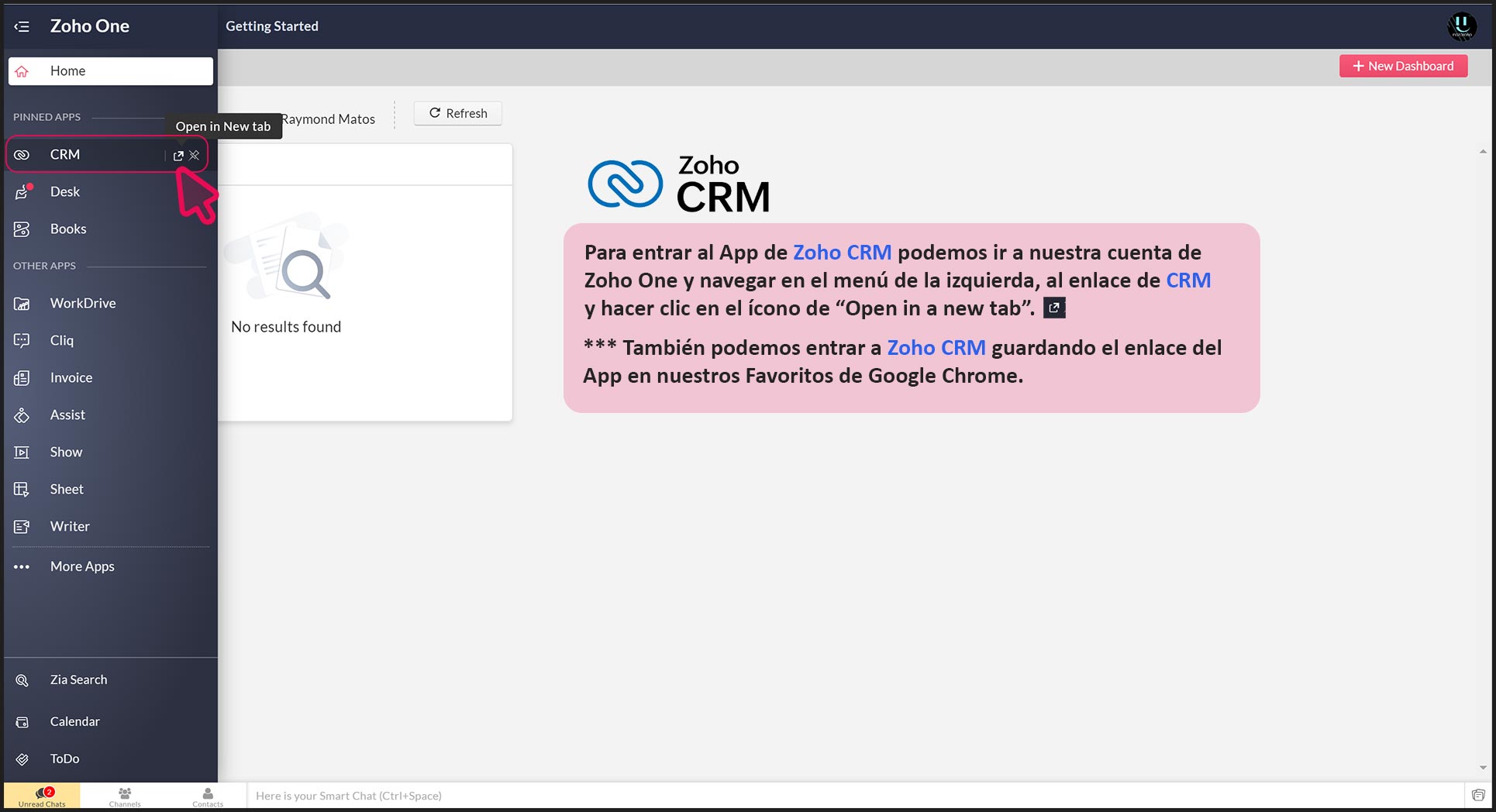Click the Smart Chat input field

click(853, 796)
